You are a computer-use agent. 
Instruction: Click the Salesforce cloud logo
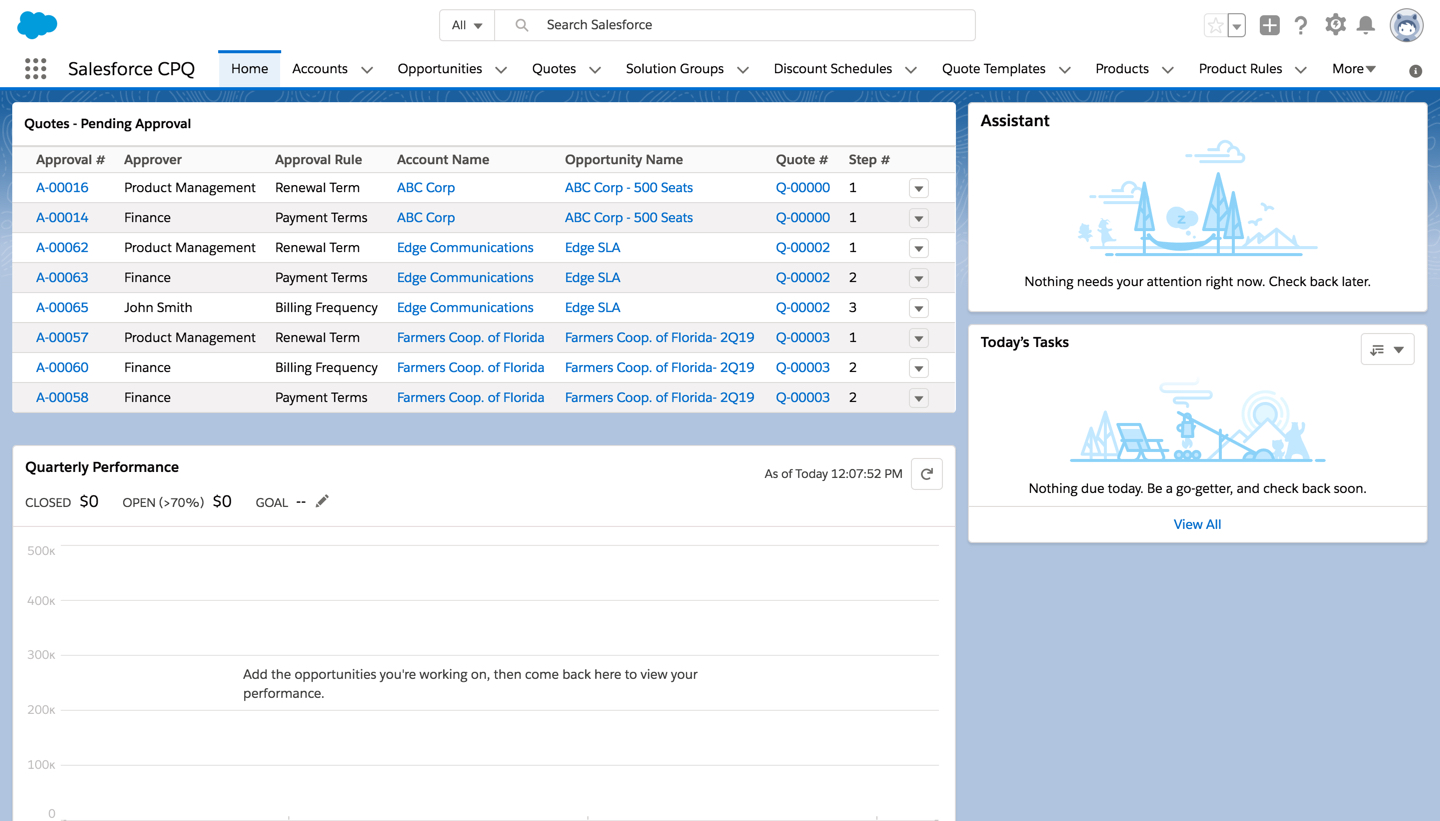click(37, 25)
